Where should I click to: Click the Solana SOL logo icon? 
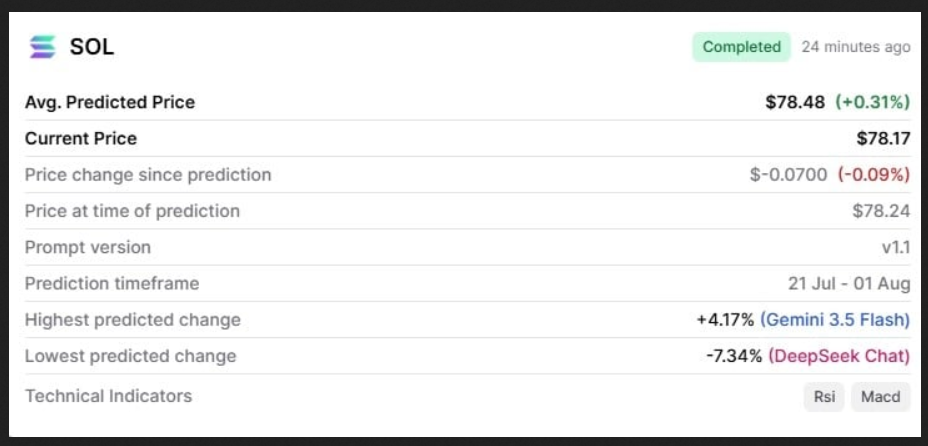pos(43,47)
